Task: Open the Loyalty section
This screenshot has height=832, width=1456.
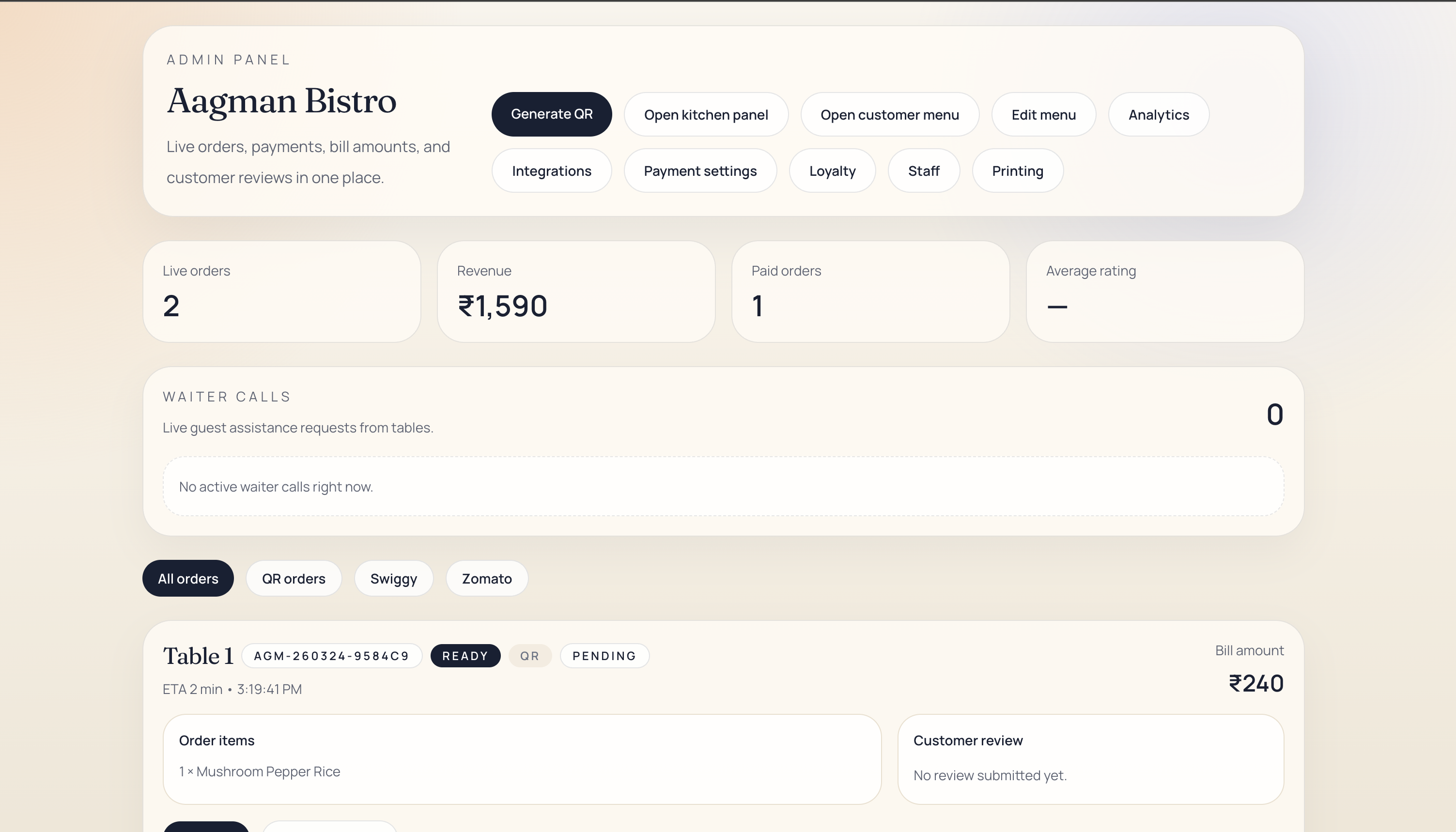Action: 832,171
